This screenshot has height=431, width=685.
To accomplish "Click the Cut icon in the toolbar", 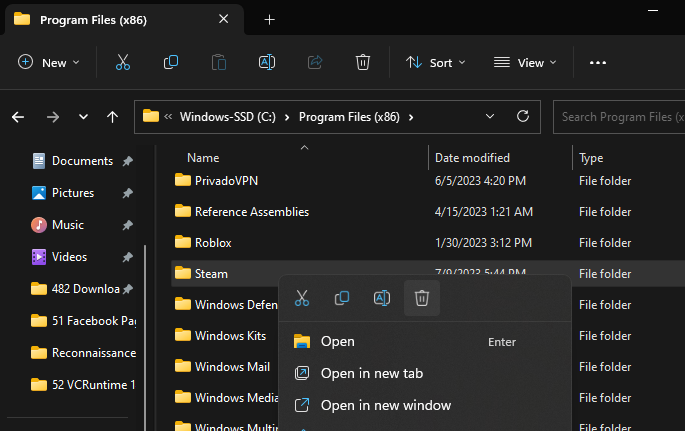I will point(123,62).
